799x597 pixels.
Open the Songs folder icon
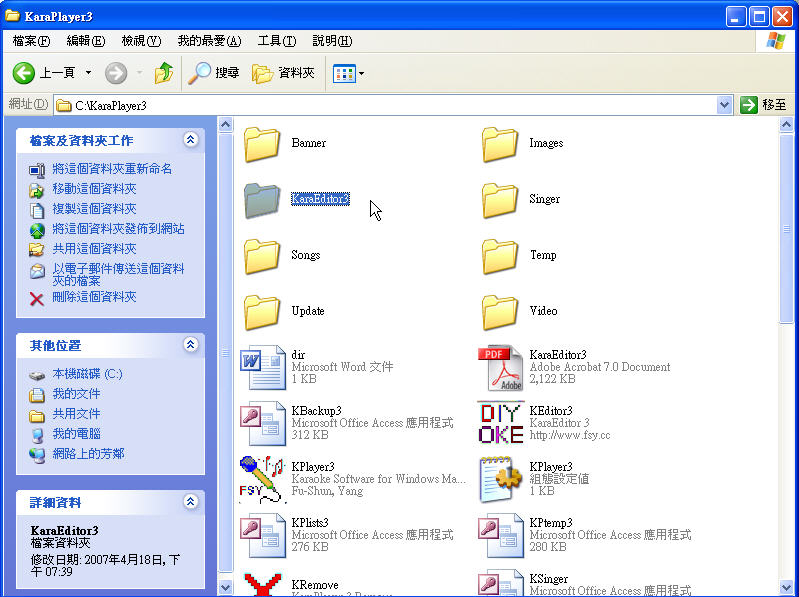coord(262,257)
